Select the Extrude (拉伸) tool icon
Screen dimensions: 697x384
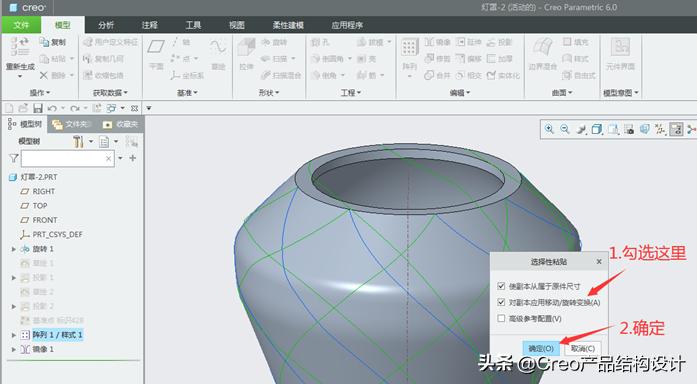(x=246, y=47)
